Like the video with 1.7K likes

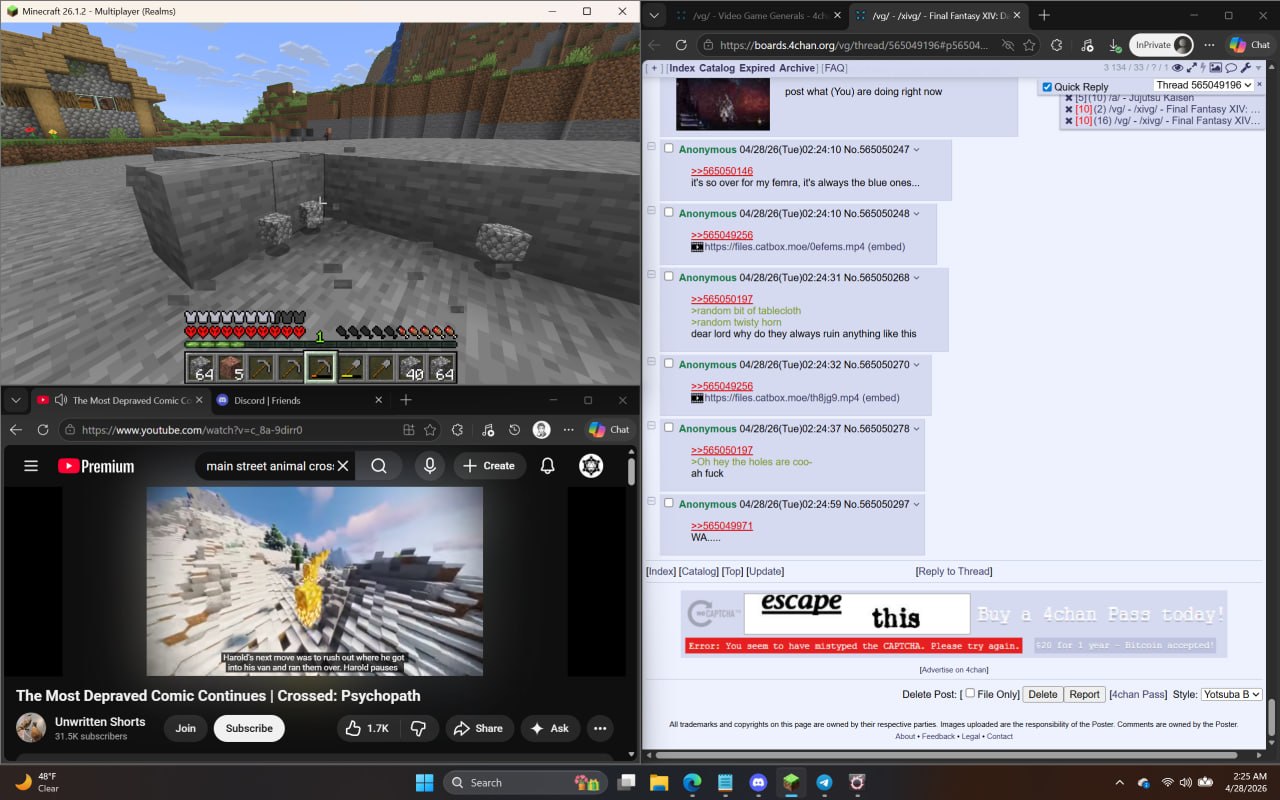click(367, 729)
